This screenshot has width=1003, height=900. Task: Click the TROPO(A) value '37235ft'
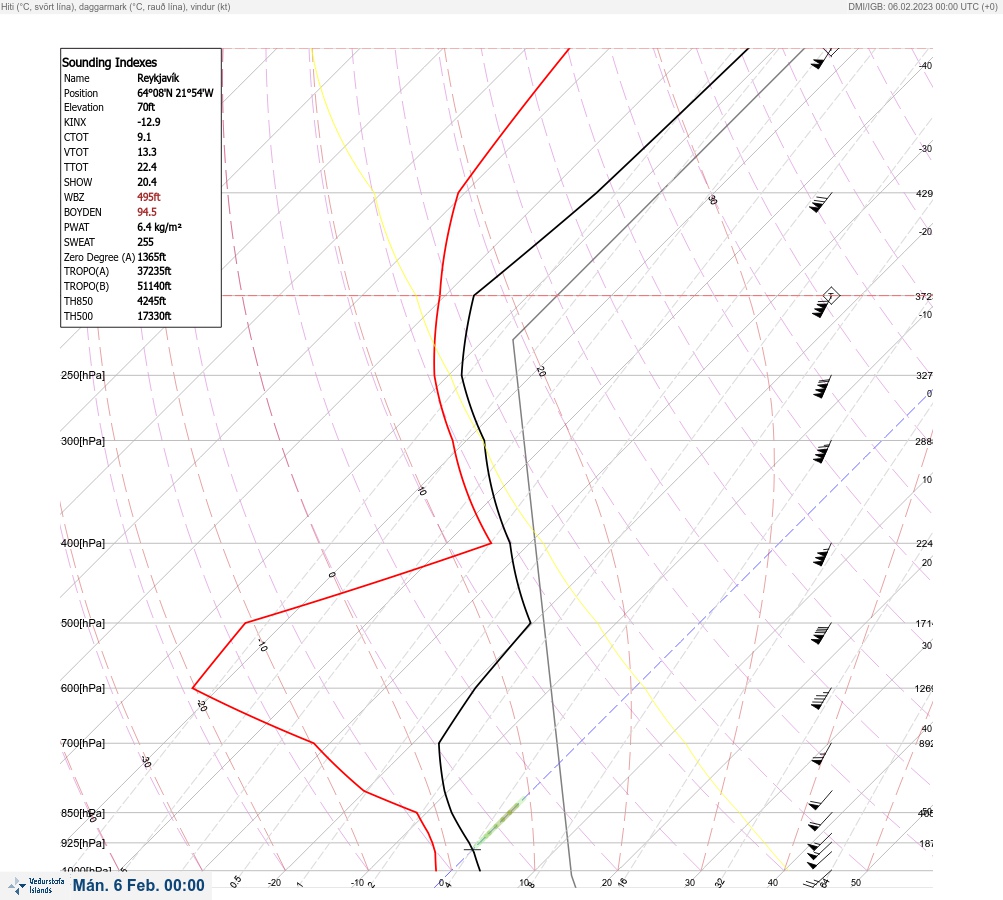point(154,271)
